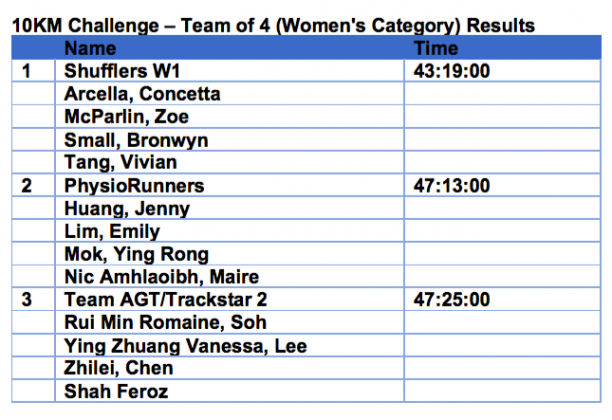The image size is (612, 420).
Task: Select the Arcella, Concetta row
Action: pos(142,94)
